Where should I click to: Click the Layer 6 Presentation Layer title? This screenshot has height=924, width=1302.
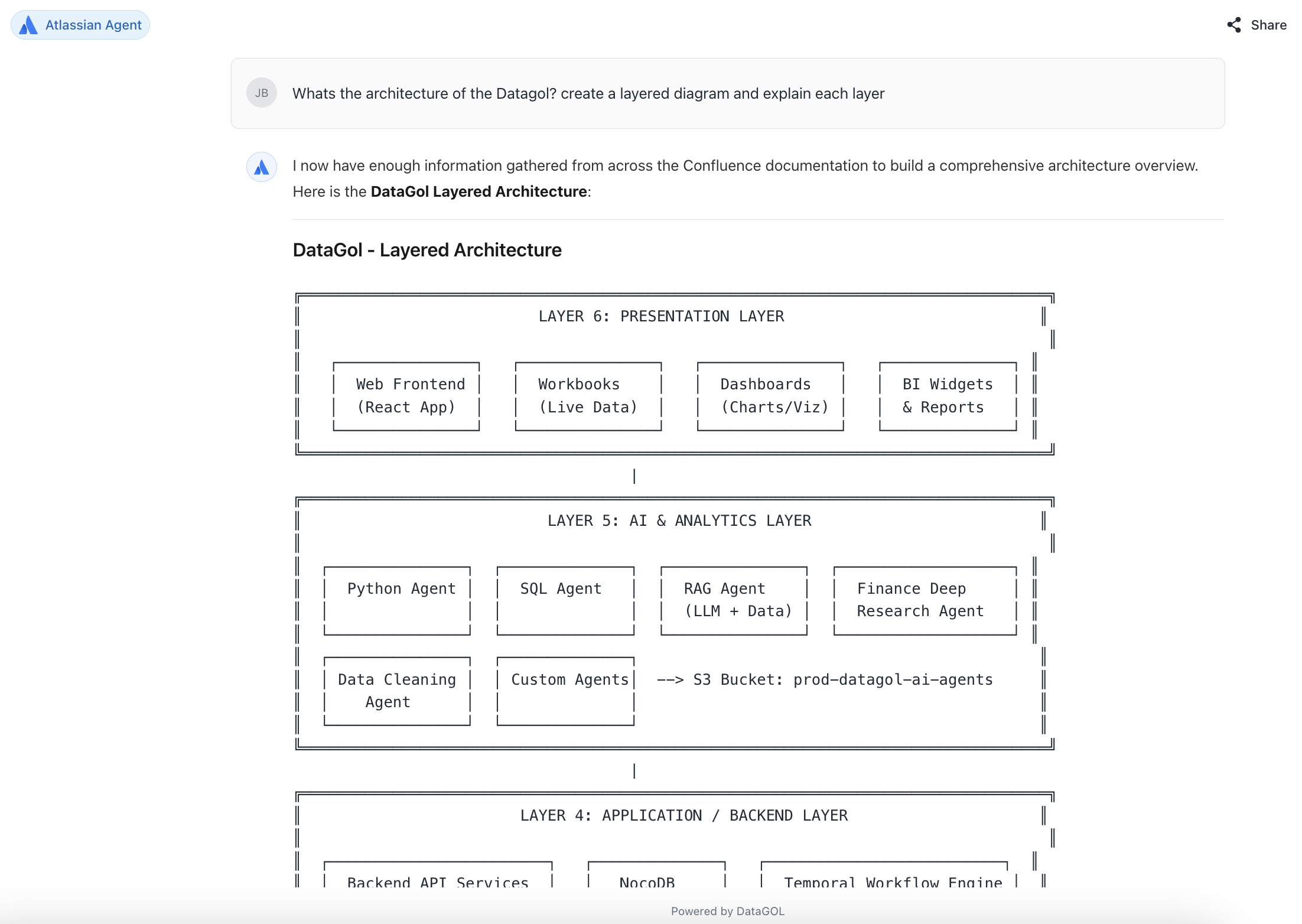pyautogui.click(x=661, y=316)
